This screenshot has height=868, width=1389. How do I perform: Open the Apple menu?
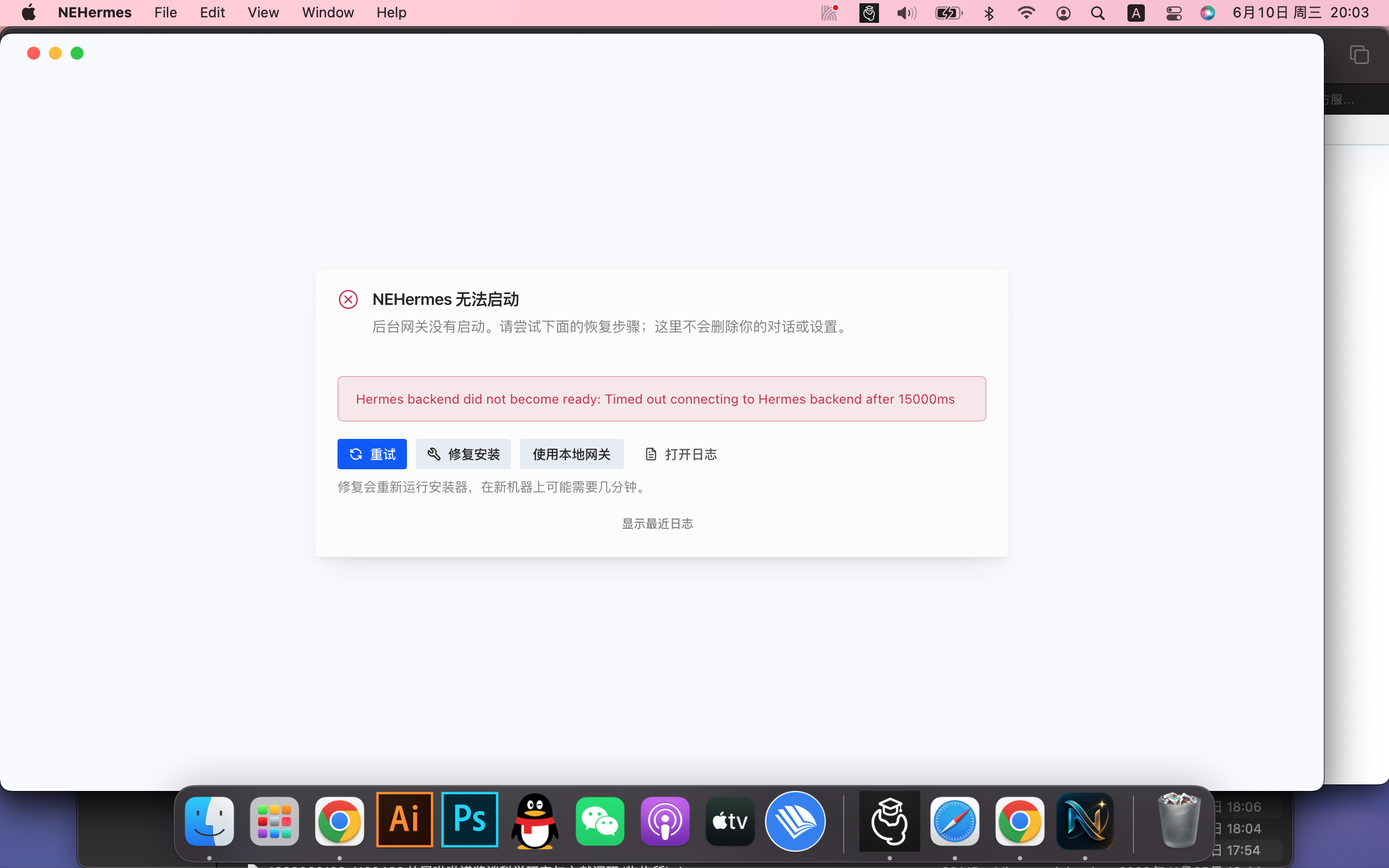[29, 12]
